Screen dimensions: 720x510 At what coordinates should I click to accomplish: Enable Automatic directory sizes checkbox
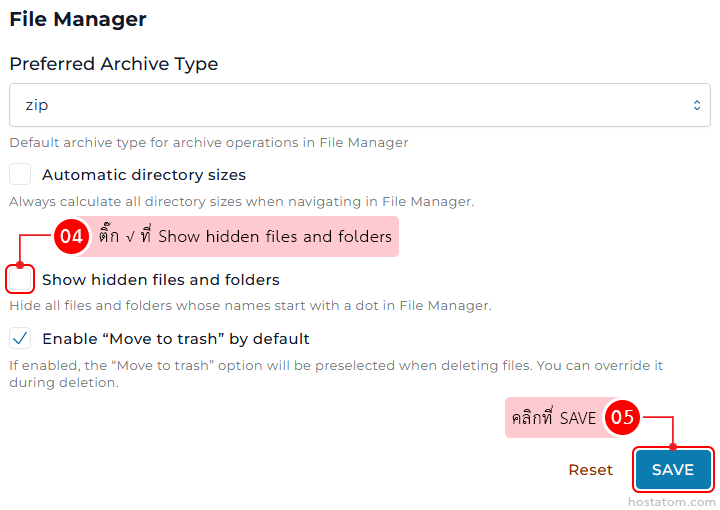tap(20, 174)
